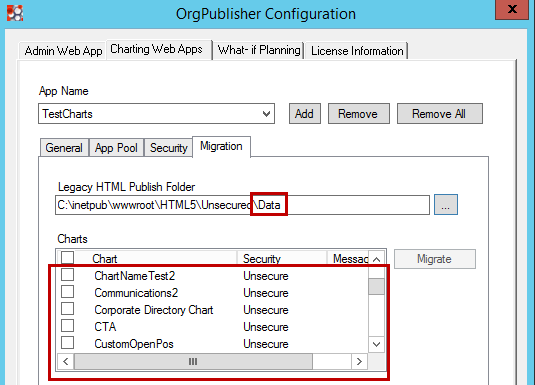Click the horizontal scroll right arrow
Viewport: 535px width, 385px height.
[x=359, y=361]
